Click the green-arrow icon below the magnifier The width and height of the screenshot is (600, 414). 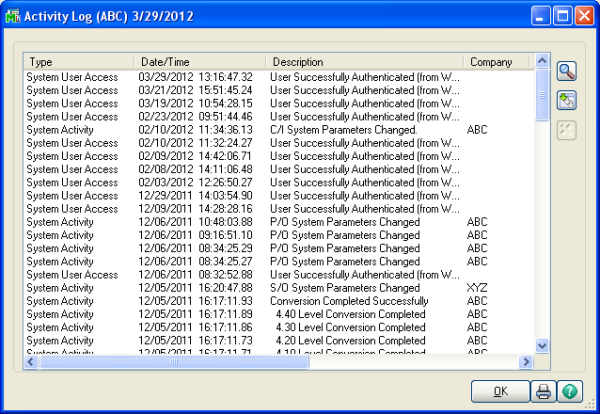pos(566,100)
